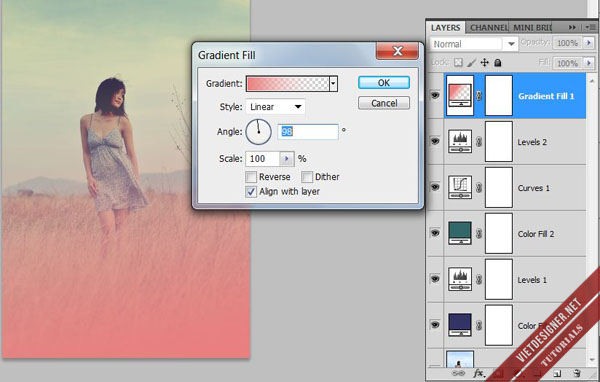Screen dimensions: 600x382
Task: Click the Levels 2 histogram icon
Action: click(x=460, y=142)
